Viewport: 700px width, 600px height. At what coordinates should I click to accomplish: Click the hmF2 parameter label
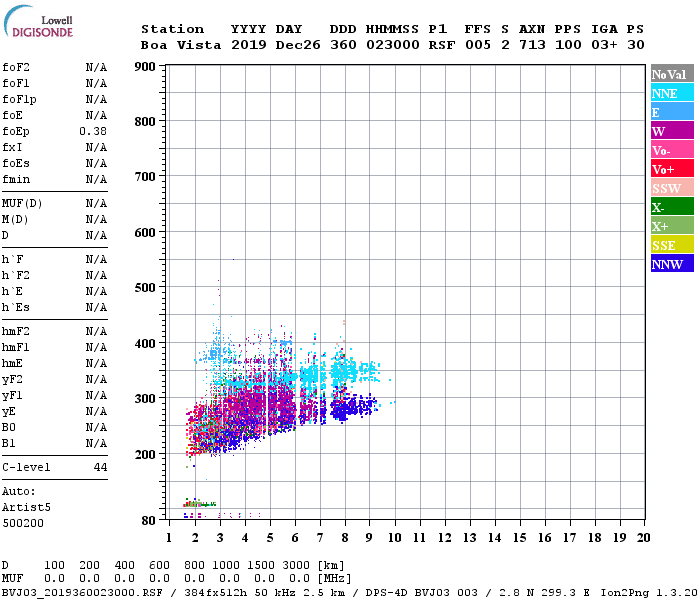(16, 331)
